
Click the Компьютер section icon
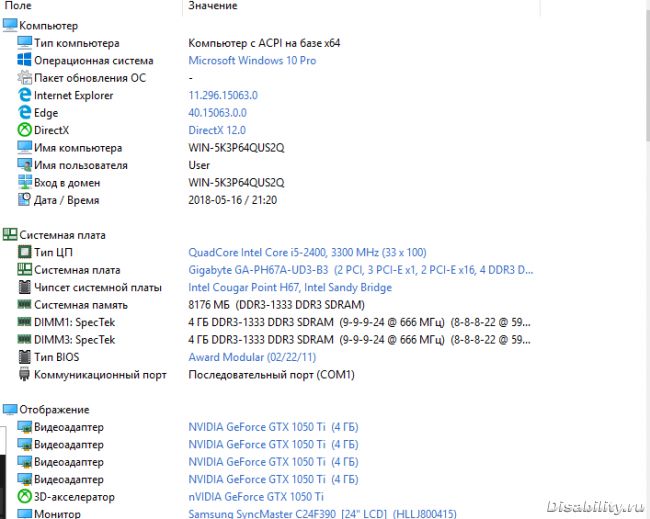click(x=10, y=25)
